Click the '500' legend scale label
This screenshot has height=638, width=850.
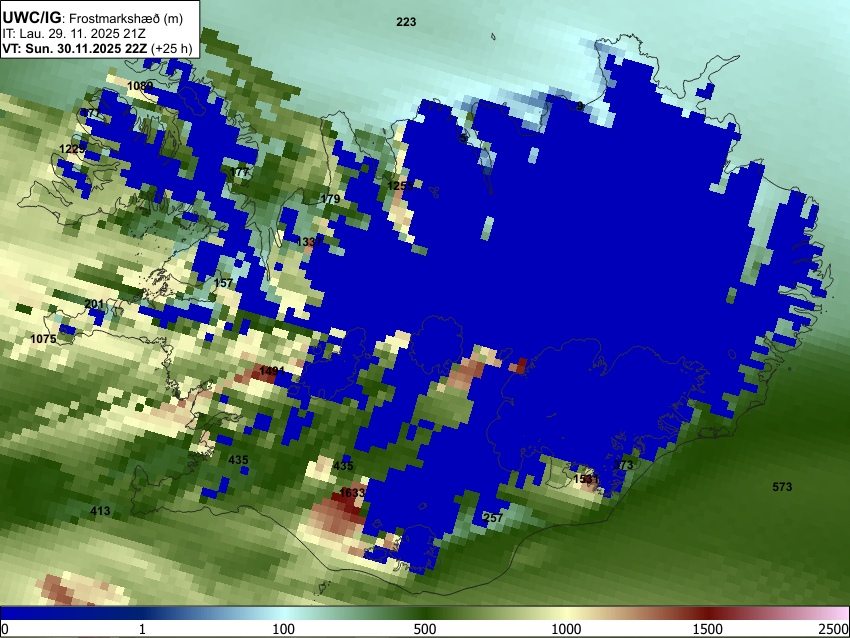(x=424, y=629)
